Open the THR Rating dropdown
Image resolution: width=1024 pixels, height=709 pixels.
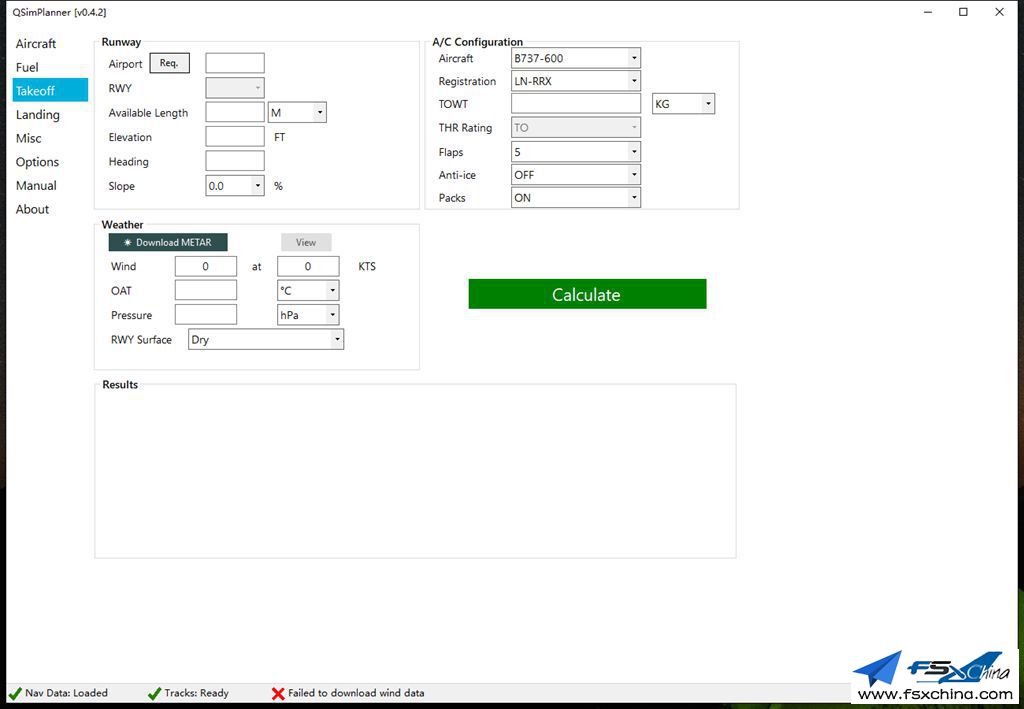tap(576, 127)
